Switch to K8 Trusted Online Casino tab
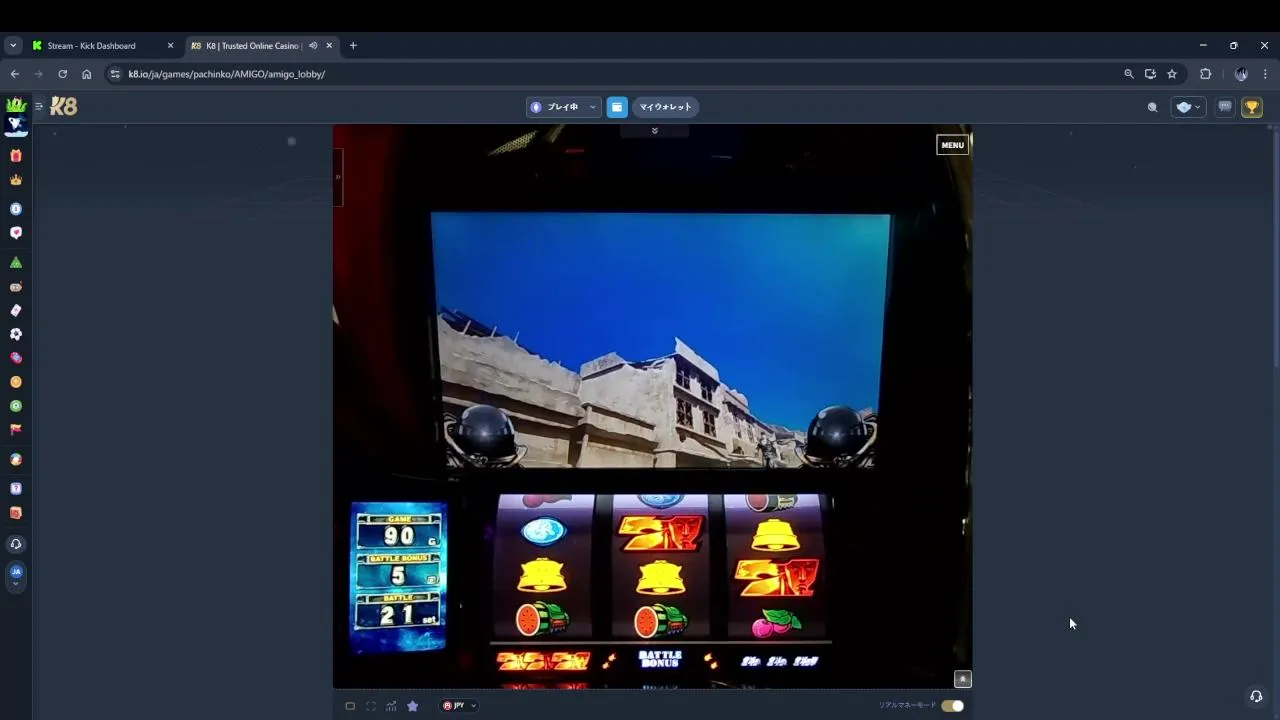 (x=262, y=46)
